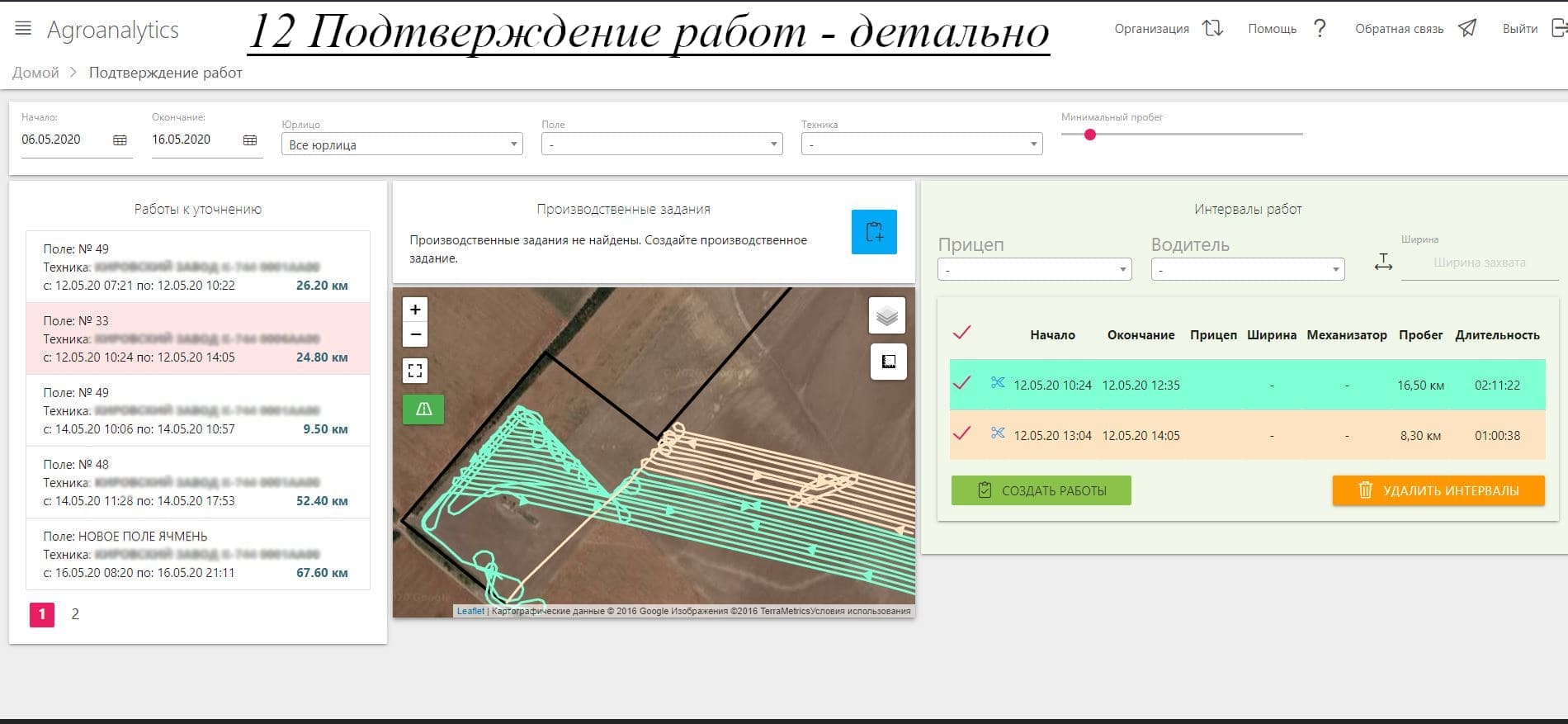
Task: Go to page 2 of works list
Action: point(75,614)
